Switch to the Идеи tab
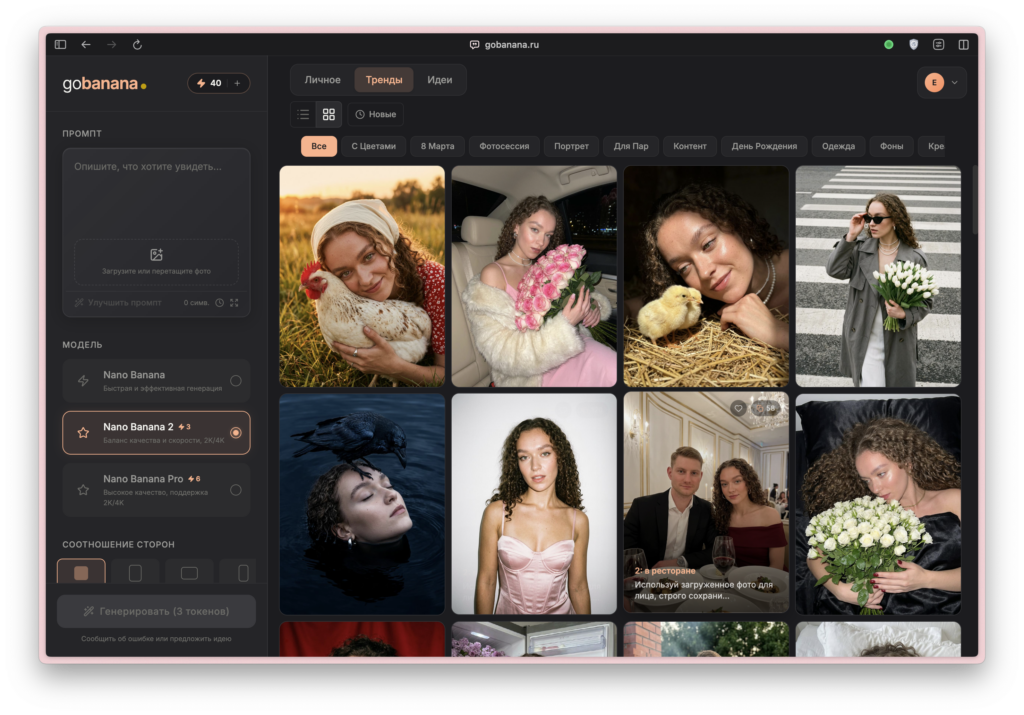 tap(439, 80)
